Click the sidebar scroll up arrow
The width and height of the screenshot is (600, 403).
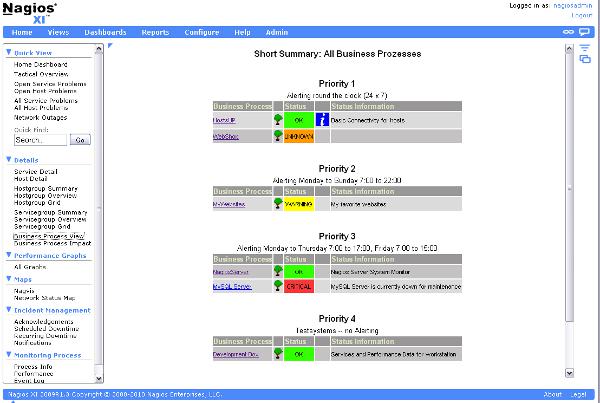[x=99, y=49]
